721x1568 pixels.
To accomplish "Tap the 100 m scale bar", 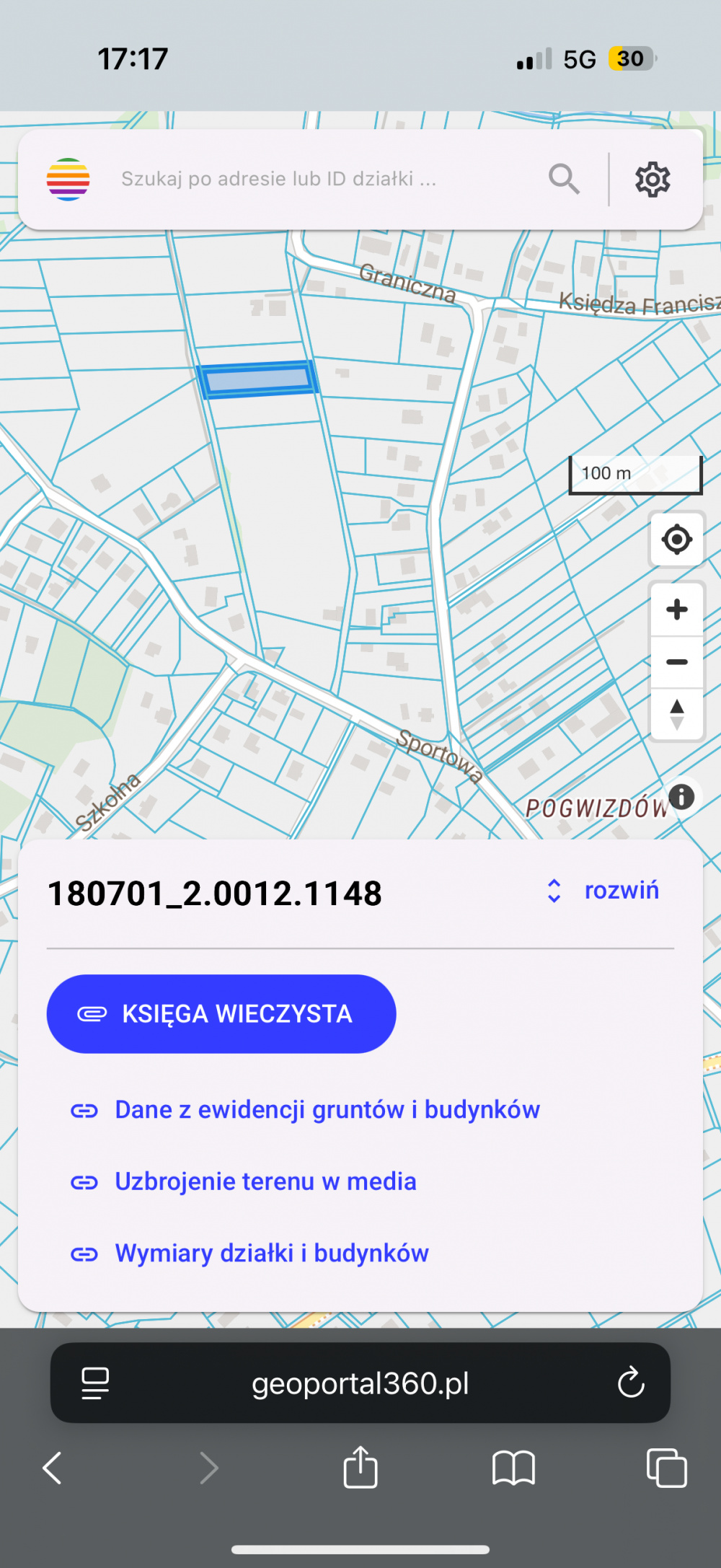I will point(635,475).
